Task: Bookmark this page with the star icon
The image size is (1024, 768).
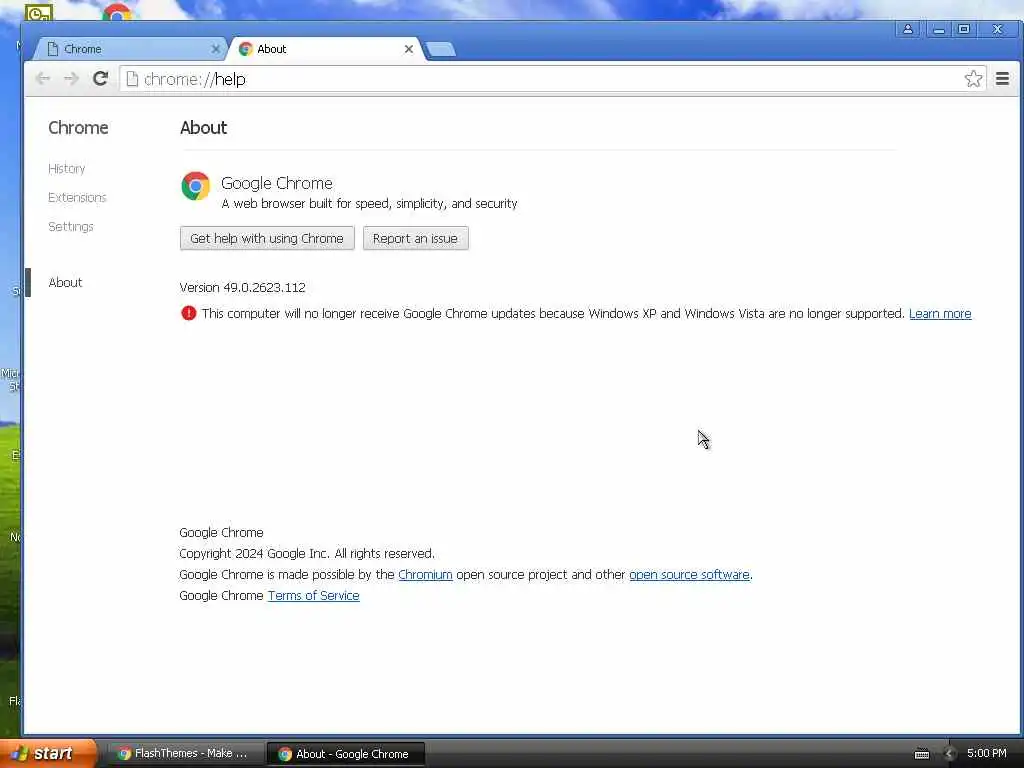Action: (973, 79)
